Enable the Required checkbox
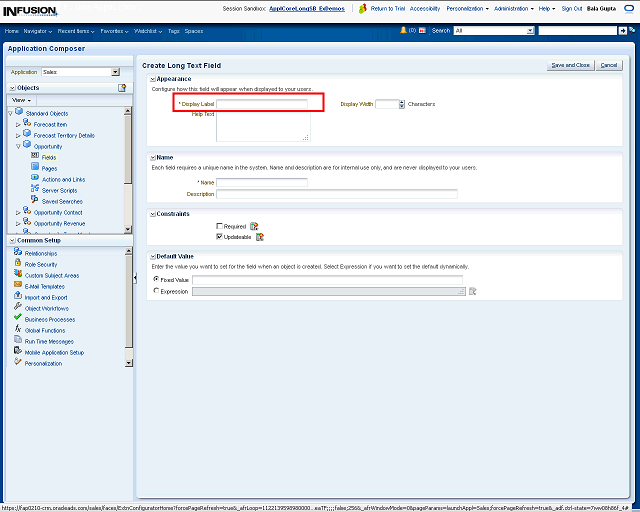Viewport: 640px width, 512px height. [x=220, y=227]
